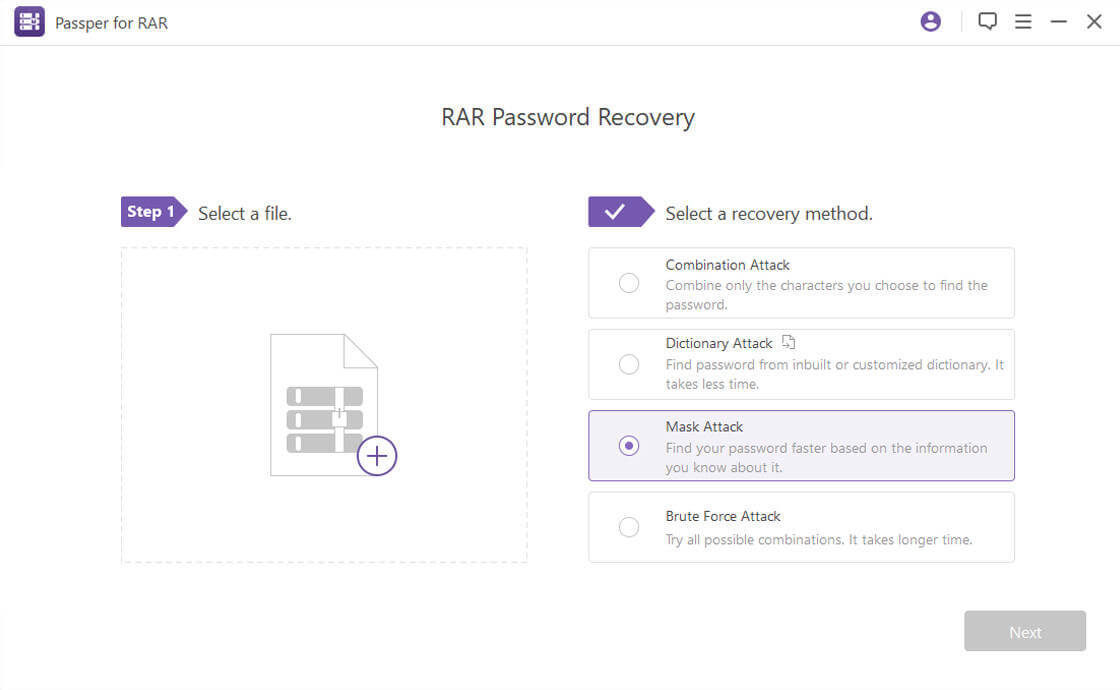Click the Mask Attack description text

point(826,458)
